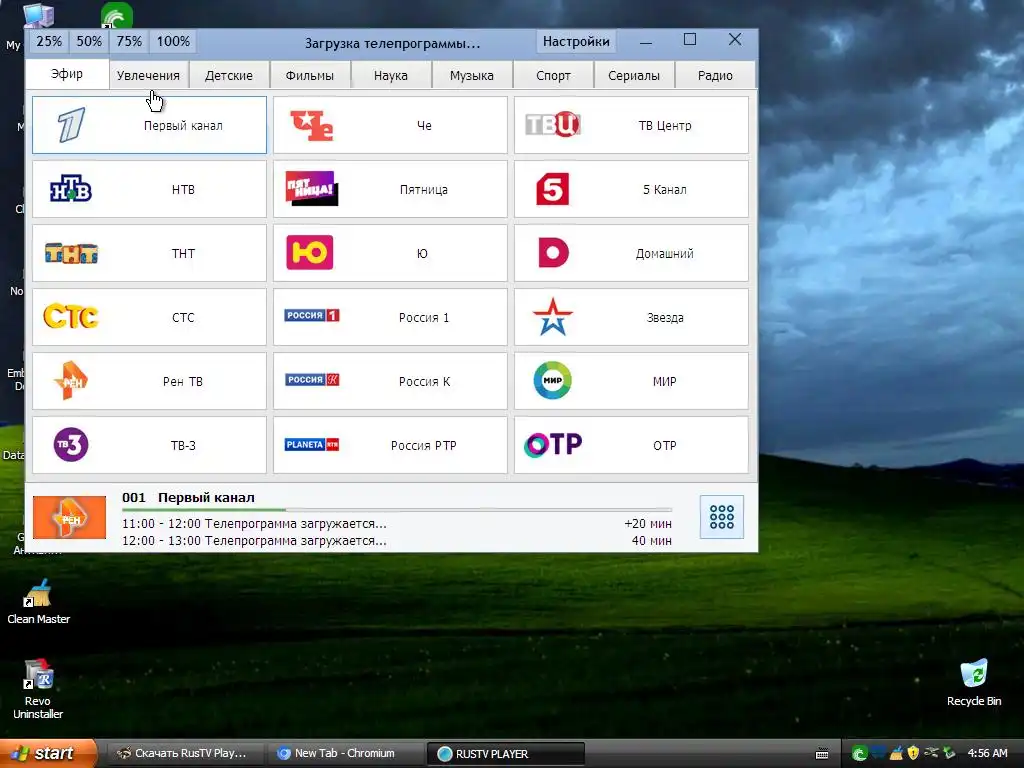Screen dimensions: 1024x768
Task: Click the Первый канал channel name text
Action: [183, 125]
